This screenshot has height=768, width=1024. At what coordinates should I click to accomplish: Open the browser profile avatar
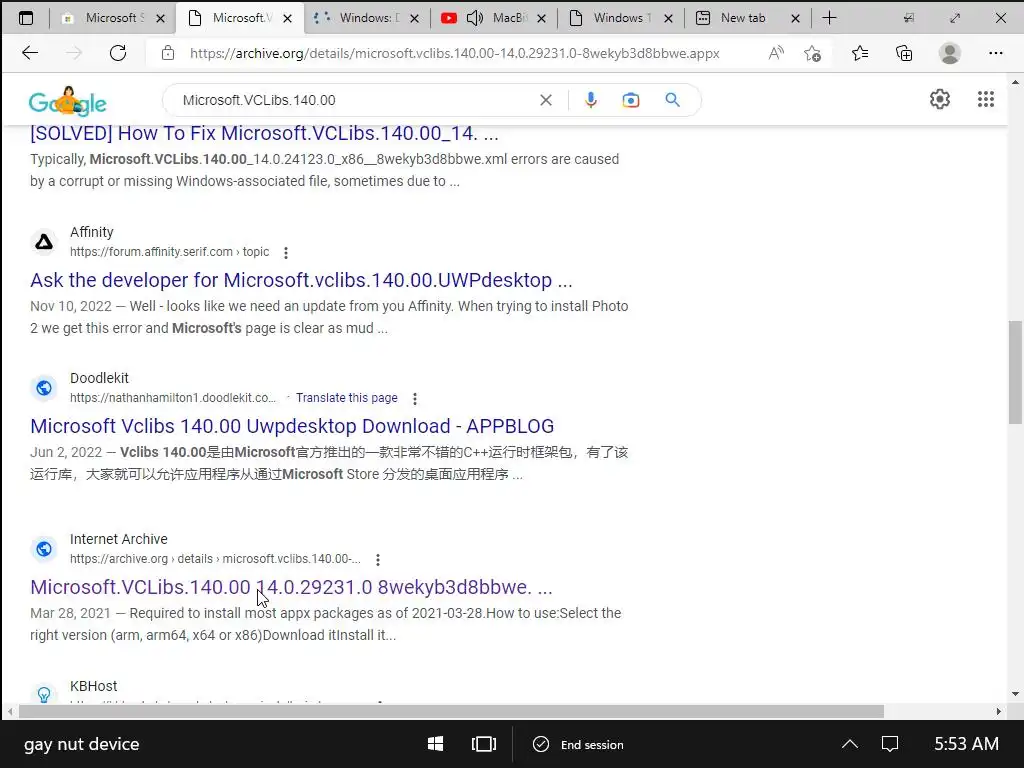950,53
